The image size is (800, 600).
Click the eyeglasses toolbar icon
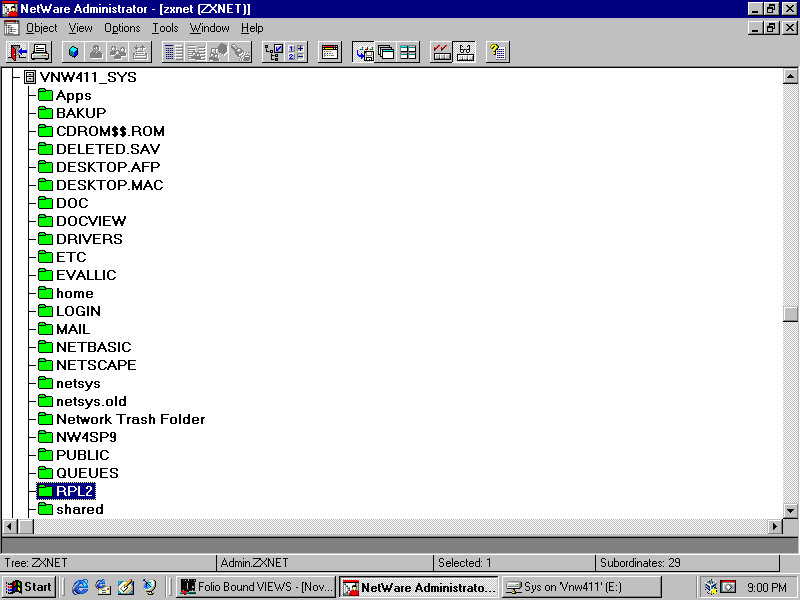point(464,52)
